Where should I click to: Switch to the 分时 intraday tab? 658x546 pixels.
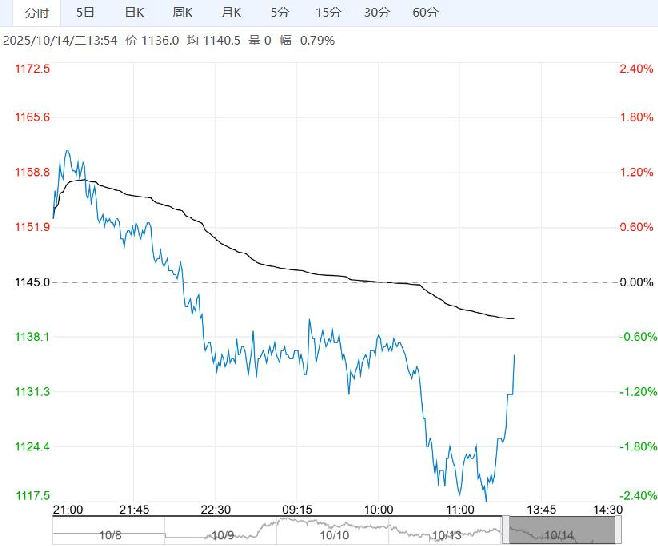click(x=28, y=13)
